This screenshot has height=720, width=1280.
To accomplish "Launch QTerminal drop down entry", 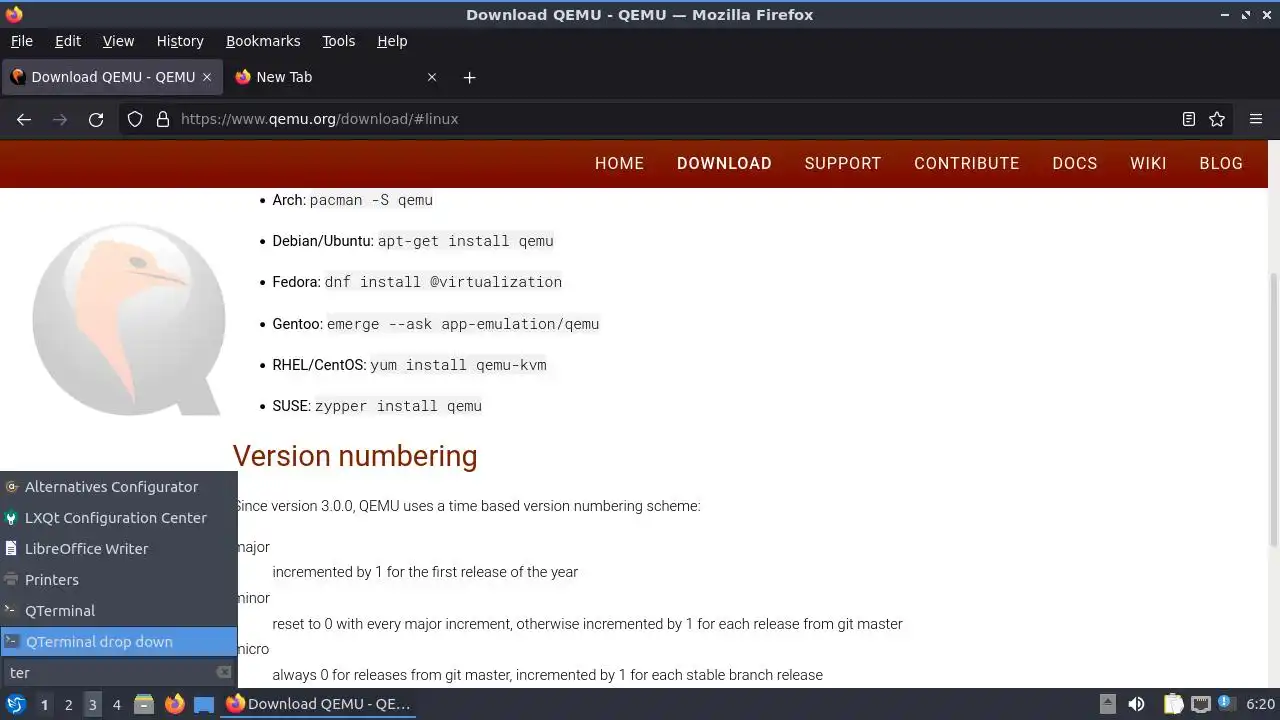I will [x=119, y=642].
